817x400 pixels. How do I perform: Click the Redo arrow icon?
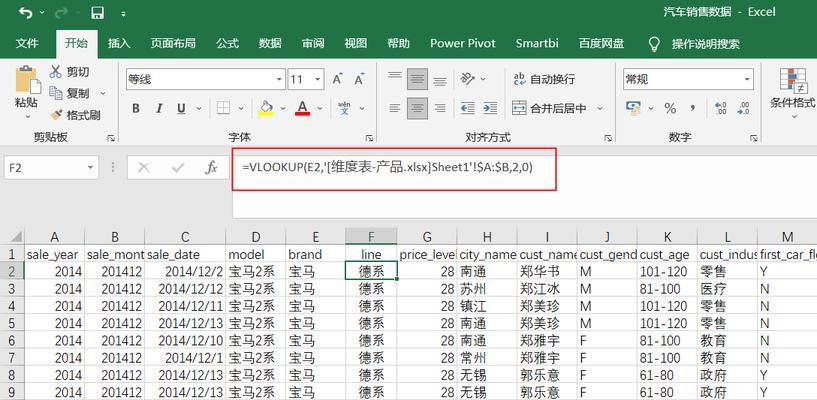pos(61,12)
